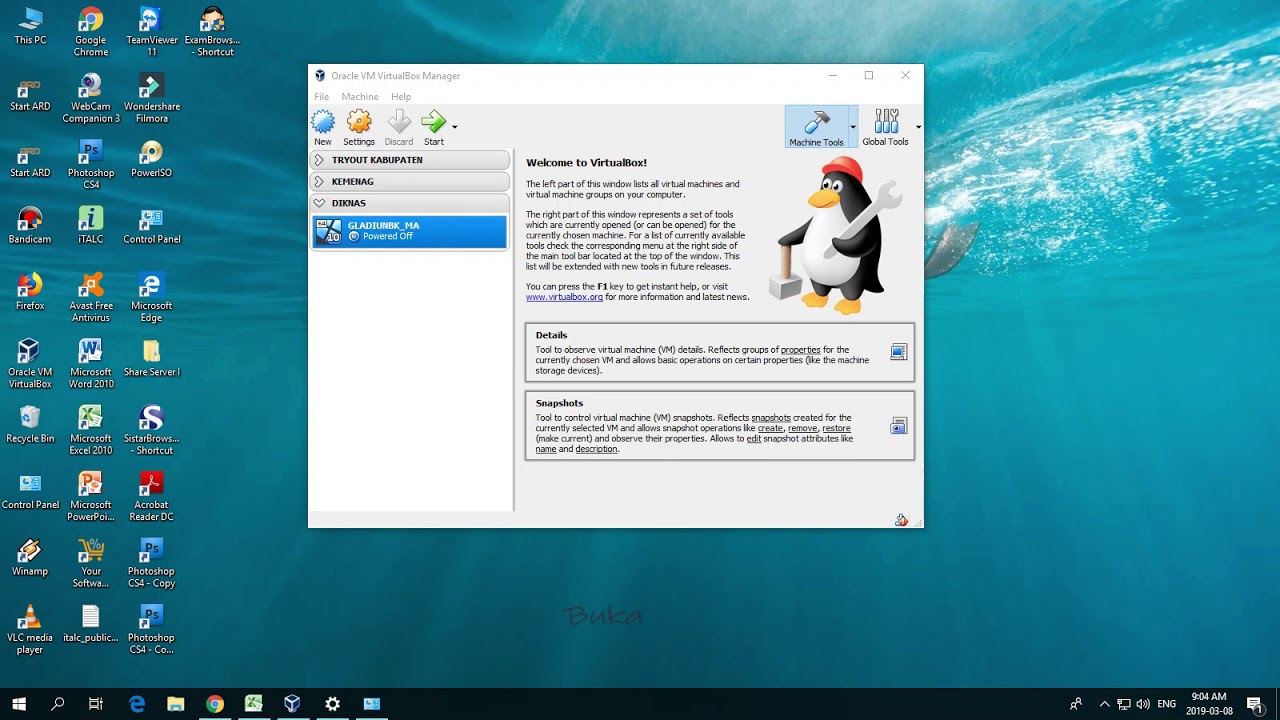Select the Avast Free Antivirus desktop icon
Screen dimensions: 1280x720
(x=91, y=297)
